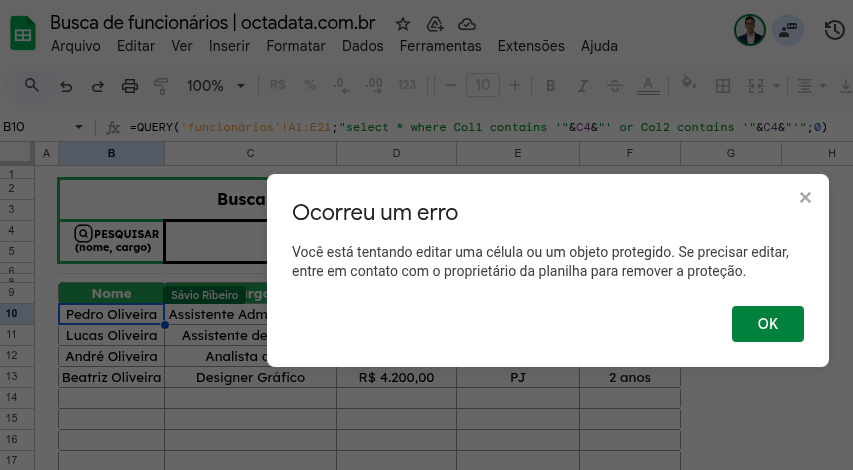Close the error dialog with X
This screenshot has width=853, height=470.
pos(805,197)
